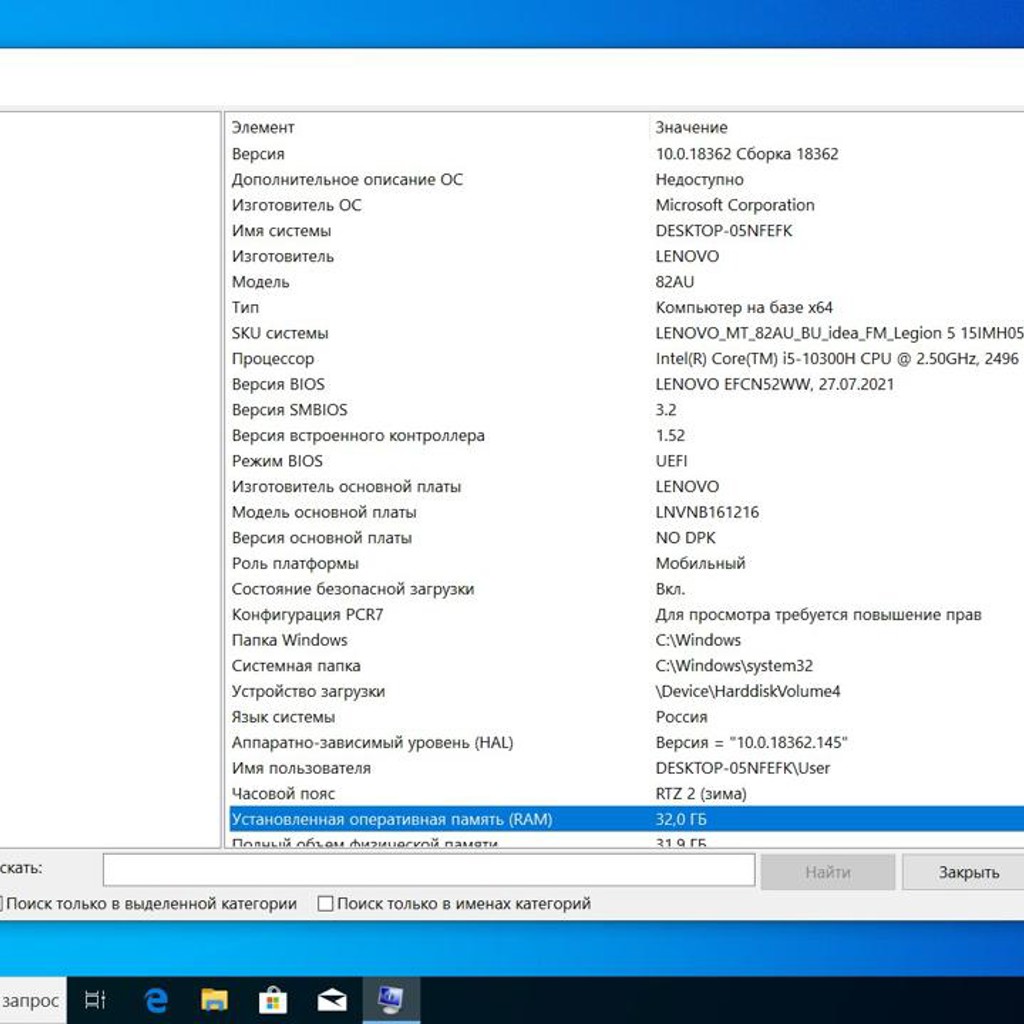Screen dimensions: 1024x1024
Task: Select the SKU системы row
Action: (627, 333)
